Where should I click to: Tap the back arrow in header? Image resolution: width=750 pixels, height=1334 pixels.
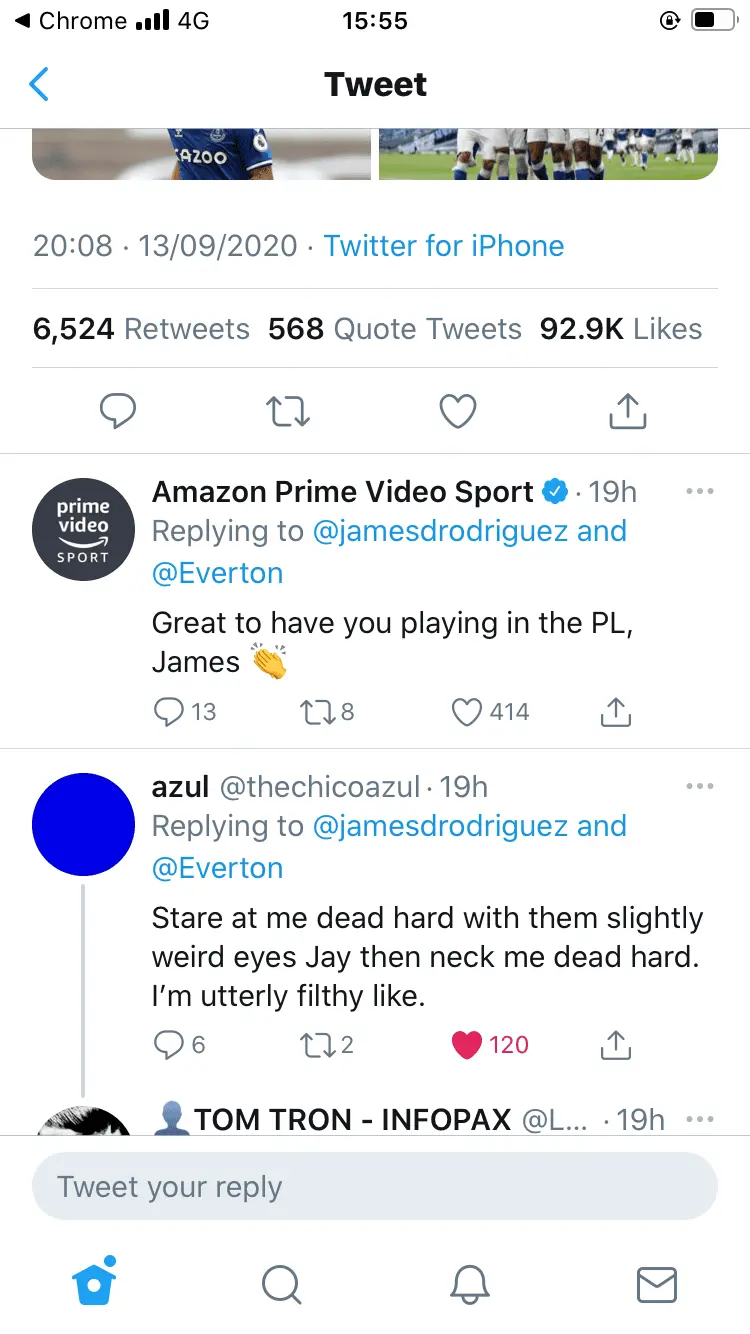click(39, 85)
